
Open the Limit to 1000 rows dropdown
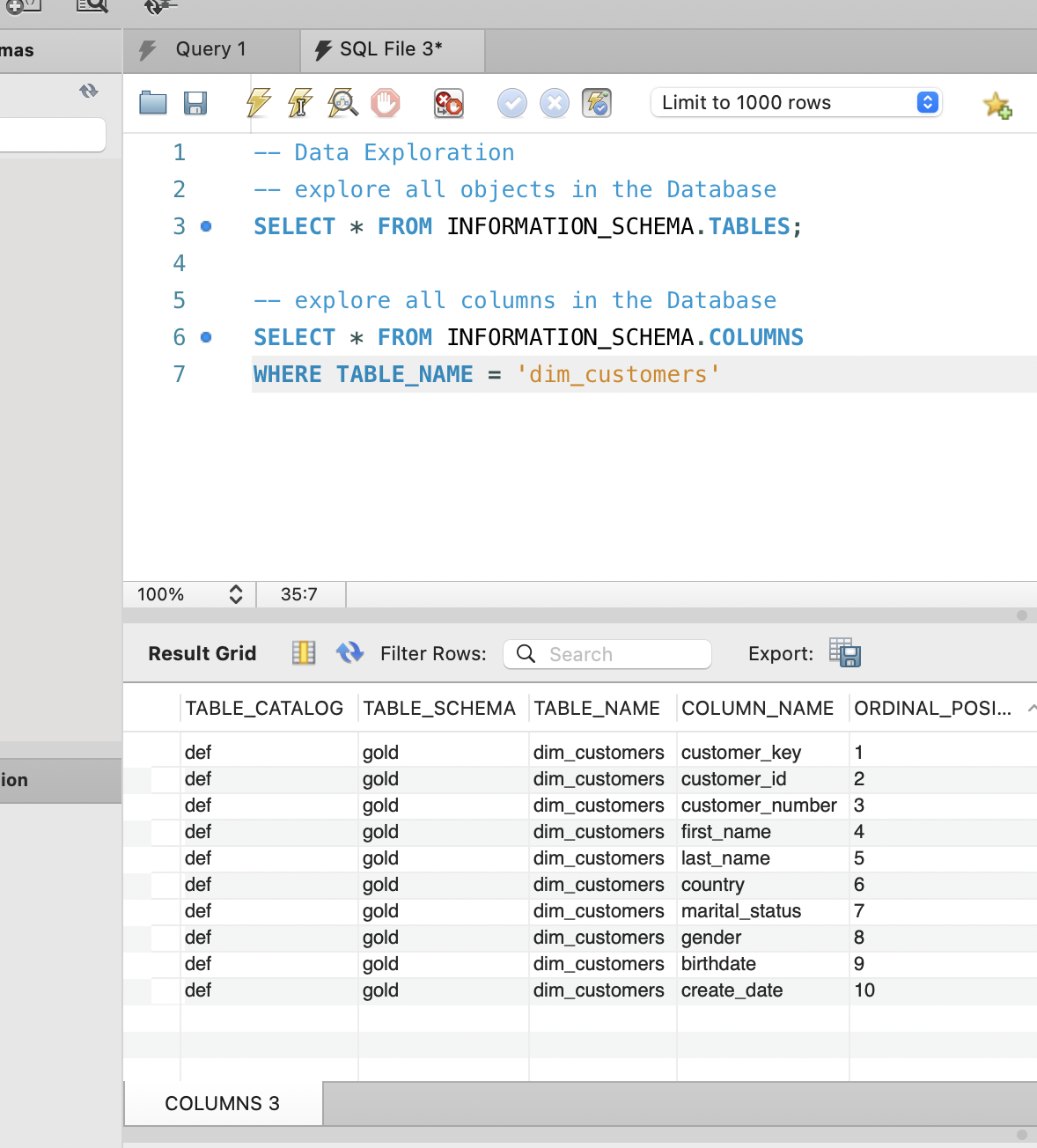click(x=925, y=102)
